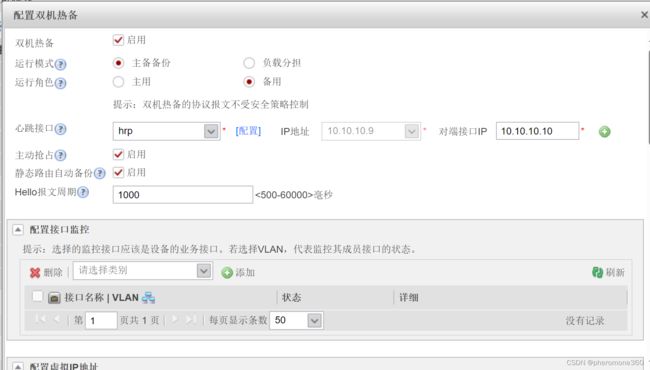Click red X 删除 icon
Image resolution: width=650 pixels, height=370 pixels.
[x=35, y=273]
